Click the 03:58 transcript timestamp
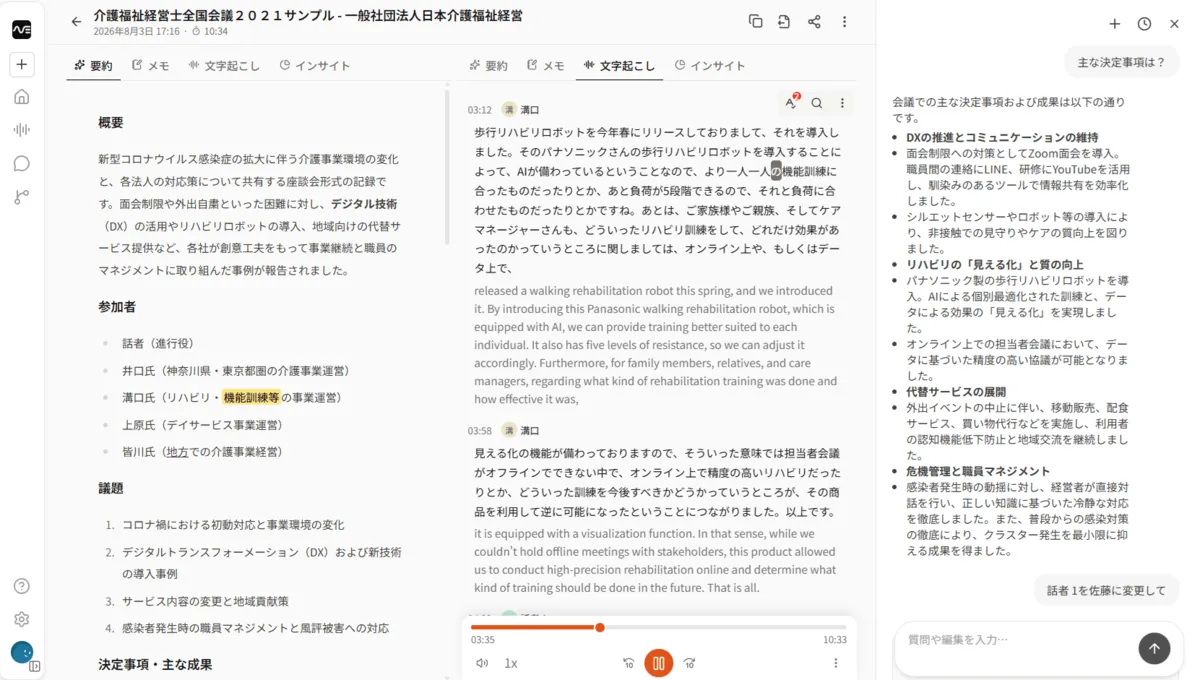This screenshot has width=1200, height=680. tap(480, 431)
